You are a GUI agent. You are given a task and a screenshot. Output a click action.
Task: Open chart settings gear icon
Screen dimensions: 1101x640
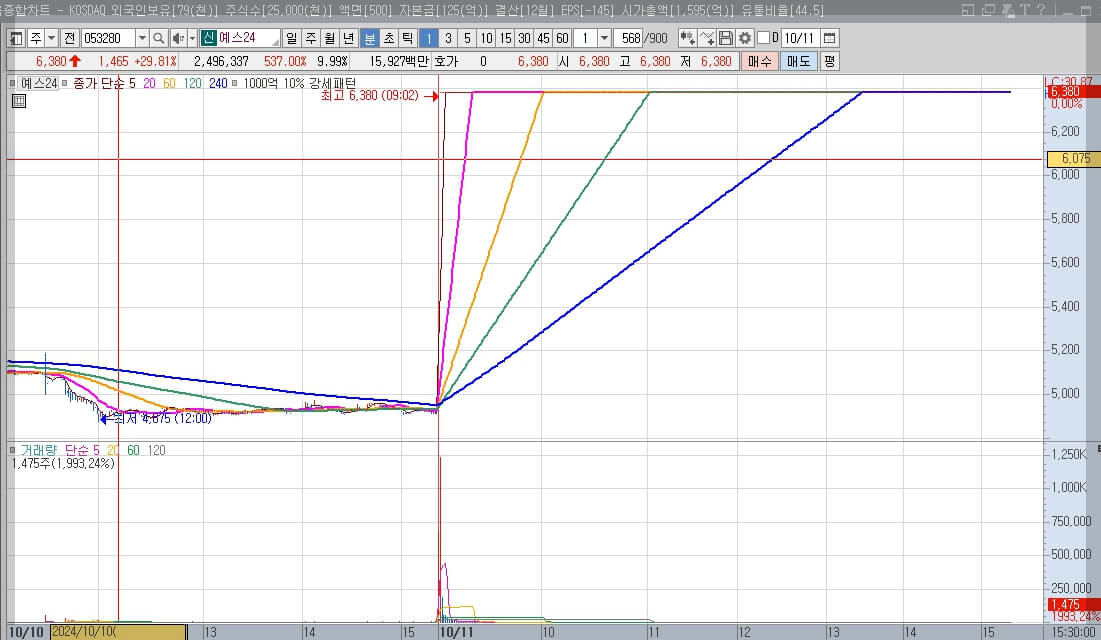pyautogui.click(x=745, y=38)
